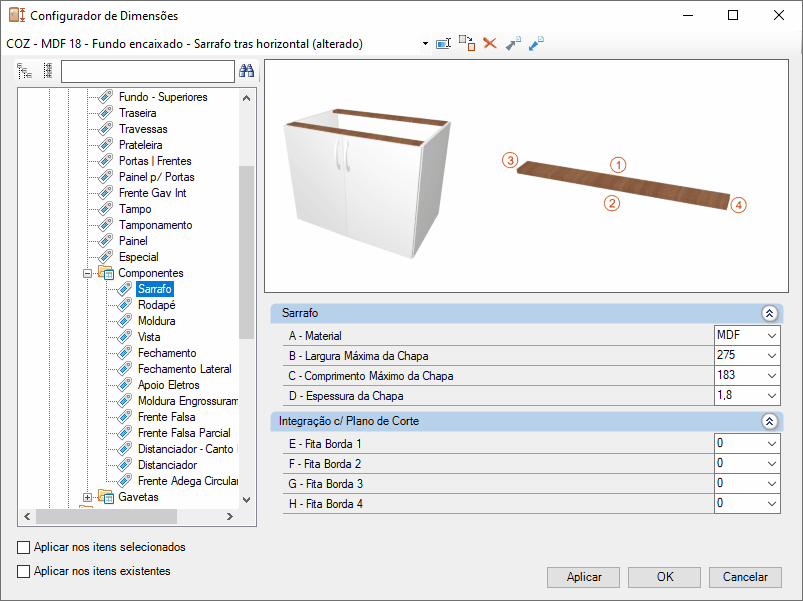Image resolution: width=803 pixels, height=601 pixels.
Task: Click the numbered marker 1 on the board
Action: point(619,165)
